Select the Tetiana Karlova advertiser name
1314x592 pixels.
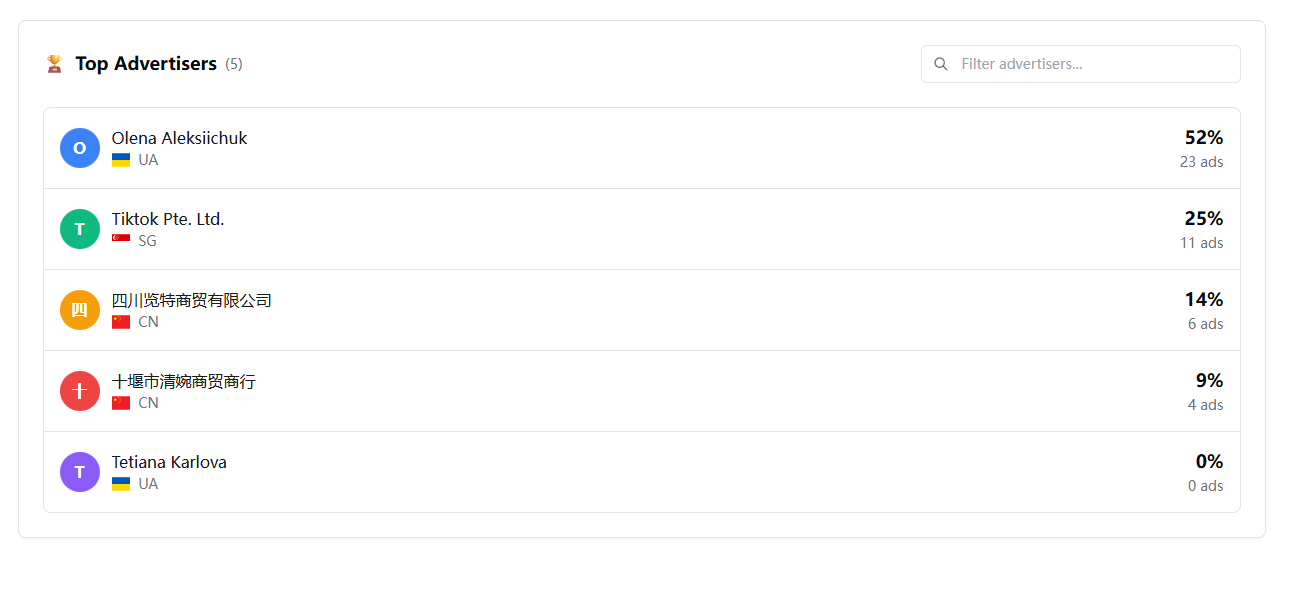click(x=169, y=462)
